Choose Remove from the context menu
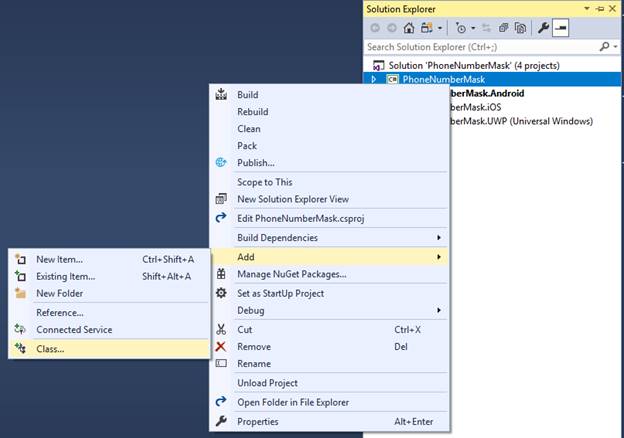 click(254, 347)
